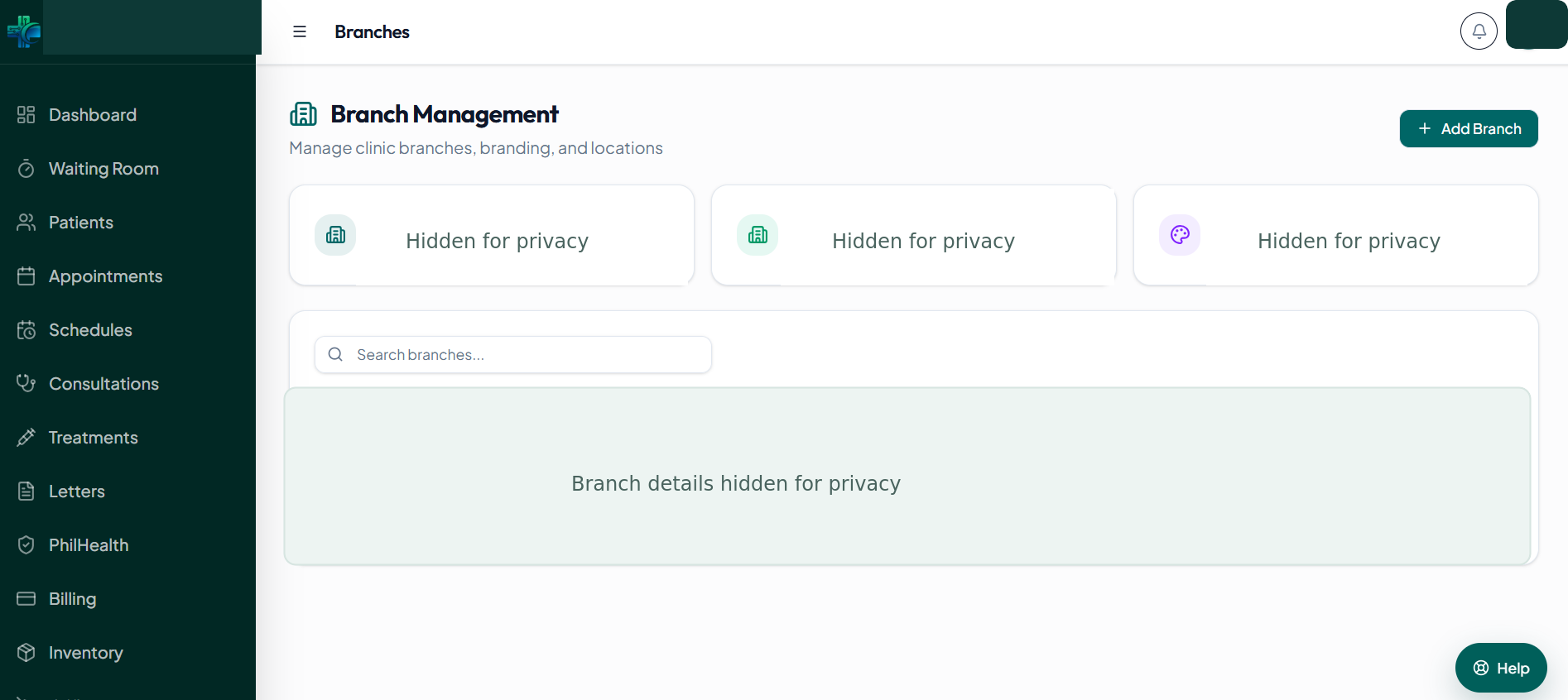Click the Inventory box icon
Image resolution: width=1568 pixels, height=700 pixels.
coord(26,653)
